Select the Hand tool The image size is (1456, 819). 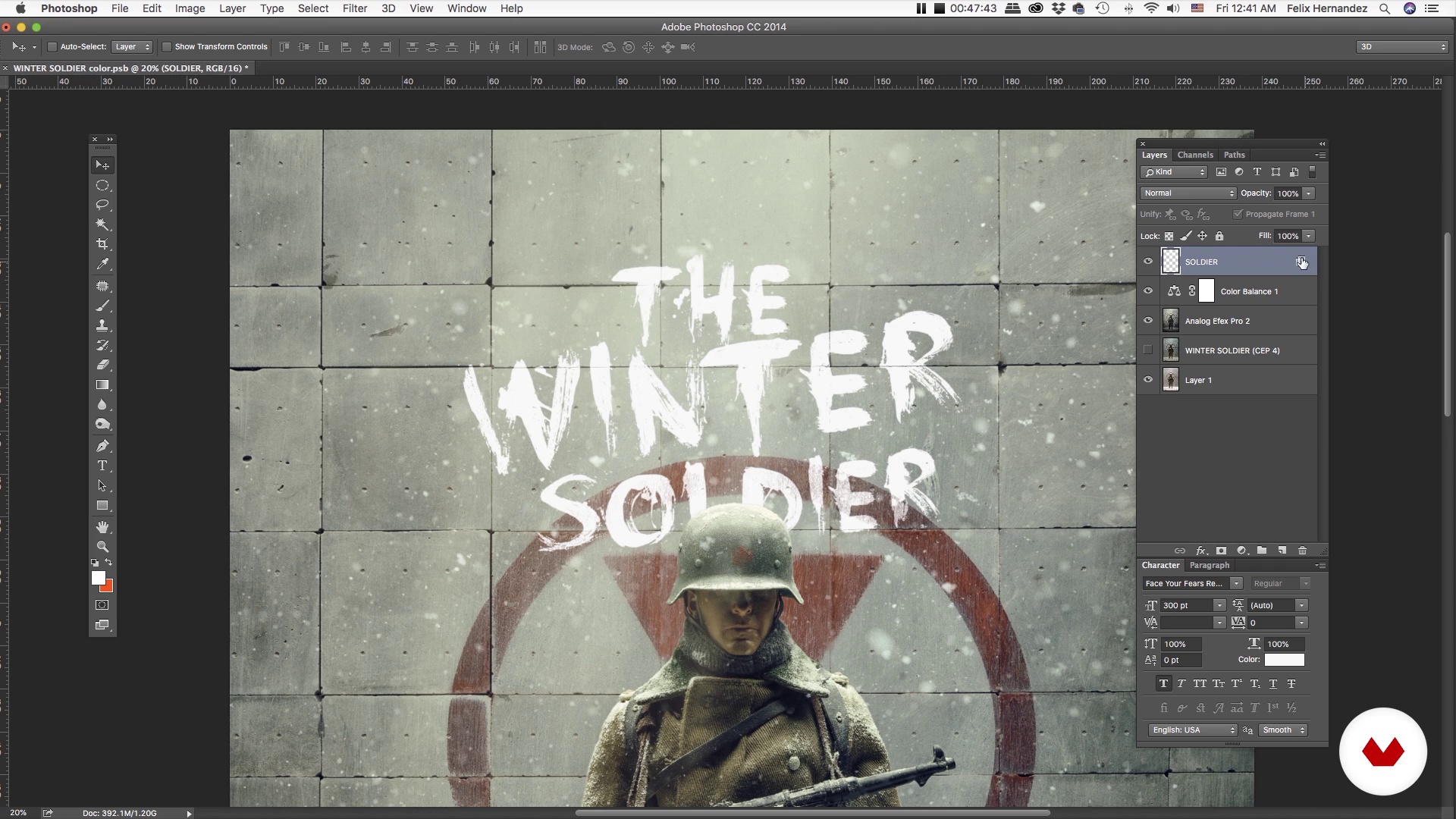pyautogui.click(x=102, y=527)
